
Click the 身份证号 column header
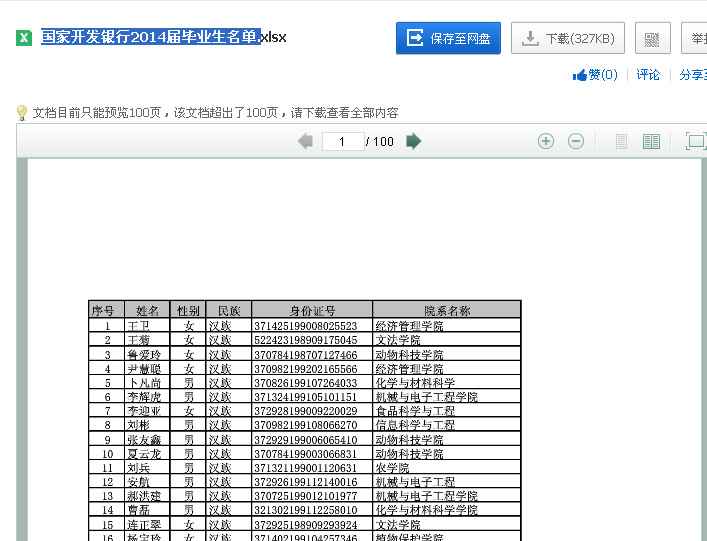[x=312, y=310]
